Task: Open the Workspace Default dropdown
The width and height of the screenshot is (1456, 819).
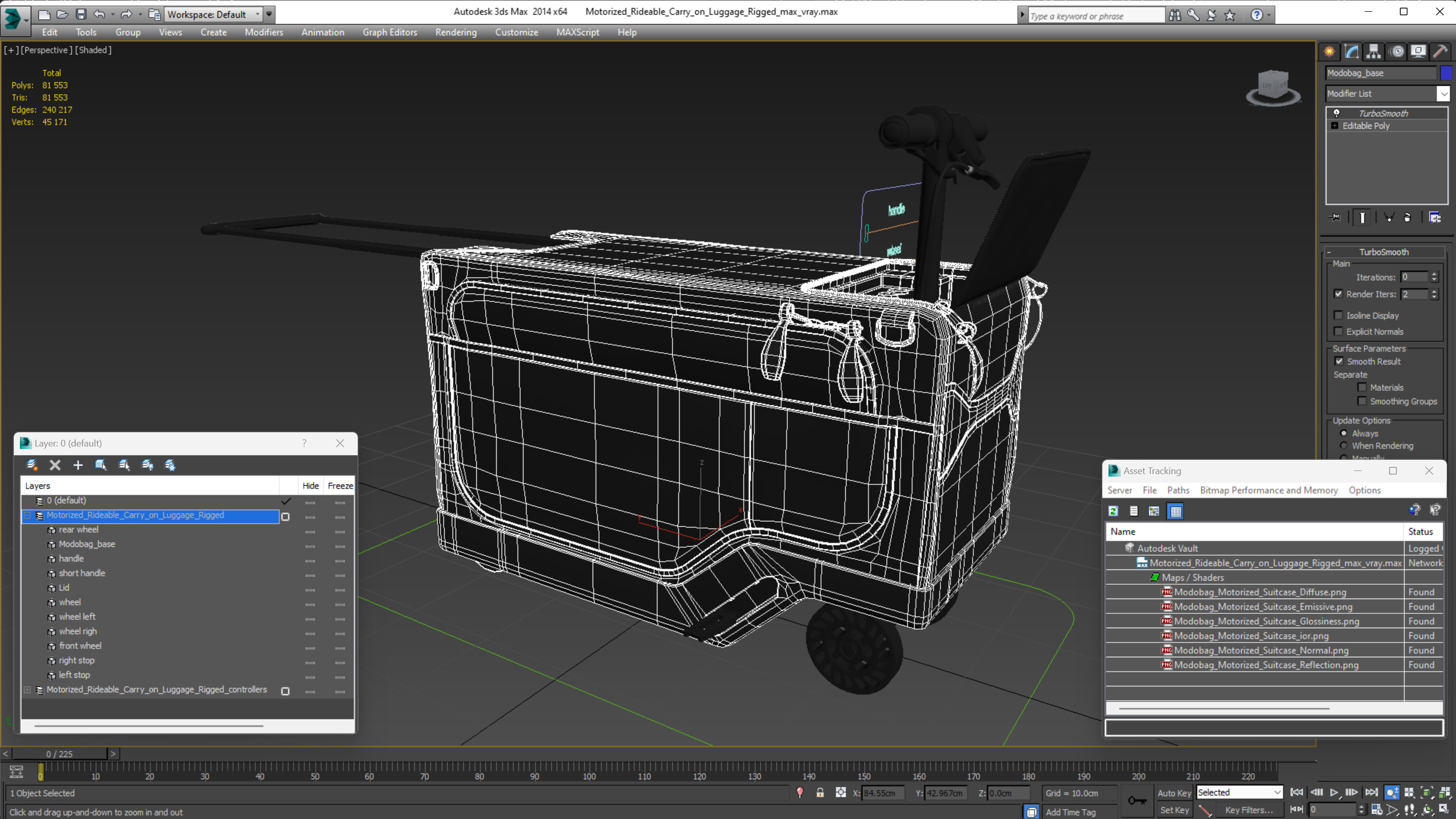Action: coord(214,14)
